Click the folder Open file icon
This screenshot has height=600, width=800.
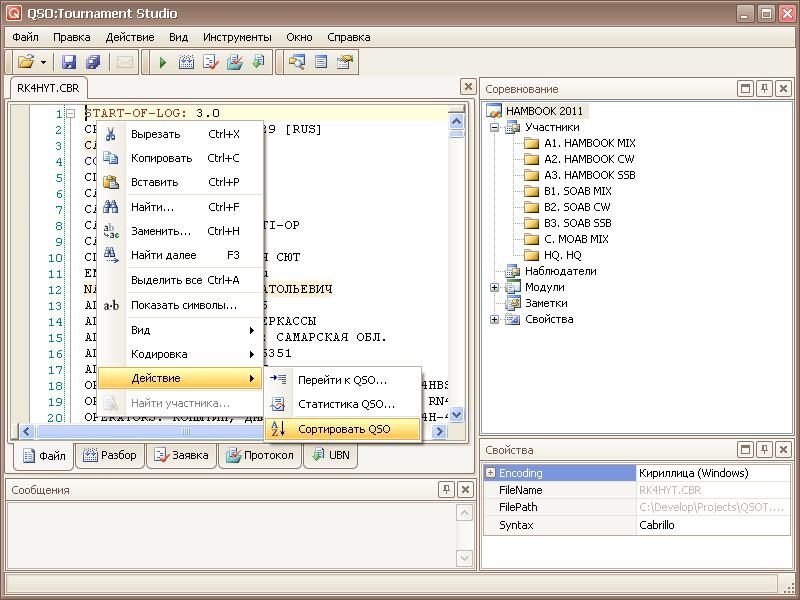pyautogui.click(x=26, y=62)
